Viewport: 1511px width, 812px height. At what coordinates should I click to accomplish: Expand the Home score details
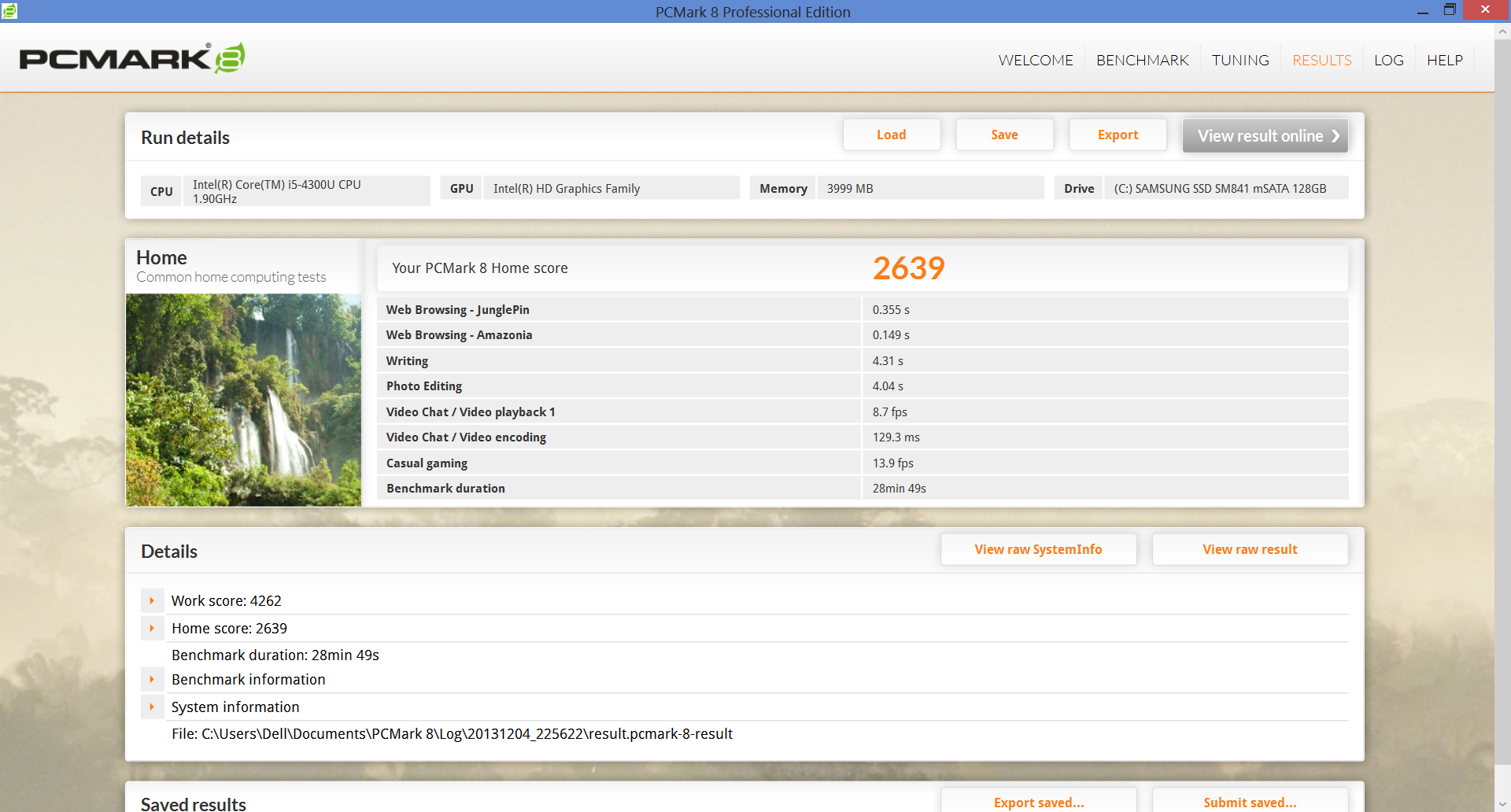[152, 628]
